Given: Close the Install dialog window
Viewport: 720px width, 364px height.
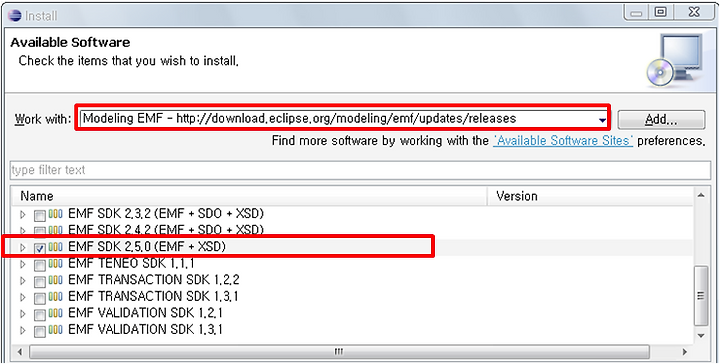Looking at the screenshot, I should 694,13.
